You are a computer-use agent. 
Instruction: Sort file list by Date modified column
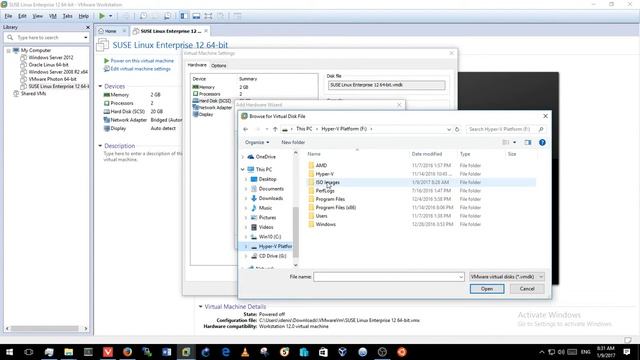pyautogui.click(x=427, y=154)
